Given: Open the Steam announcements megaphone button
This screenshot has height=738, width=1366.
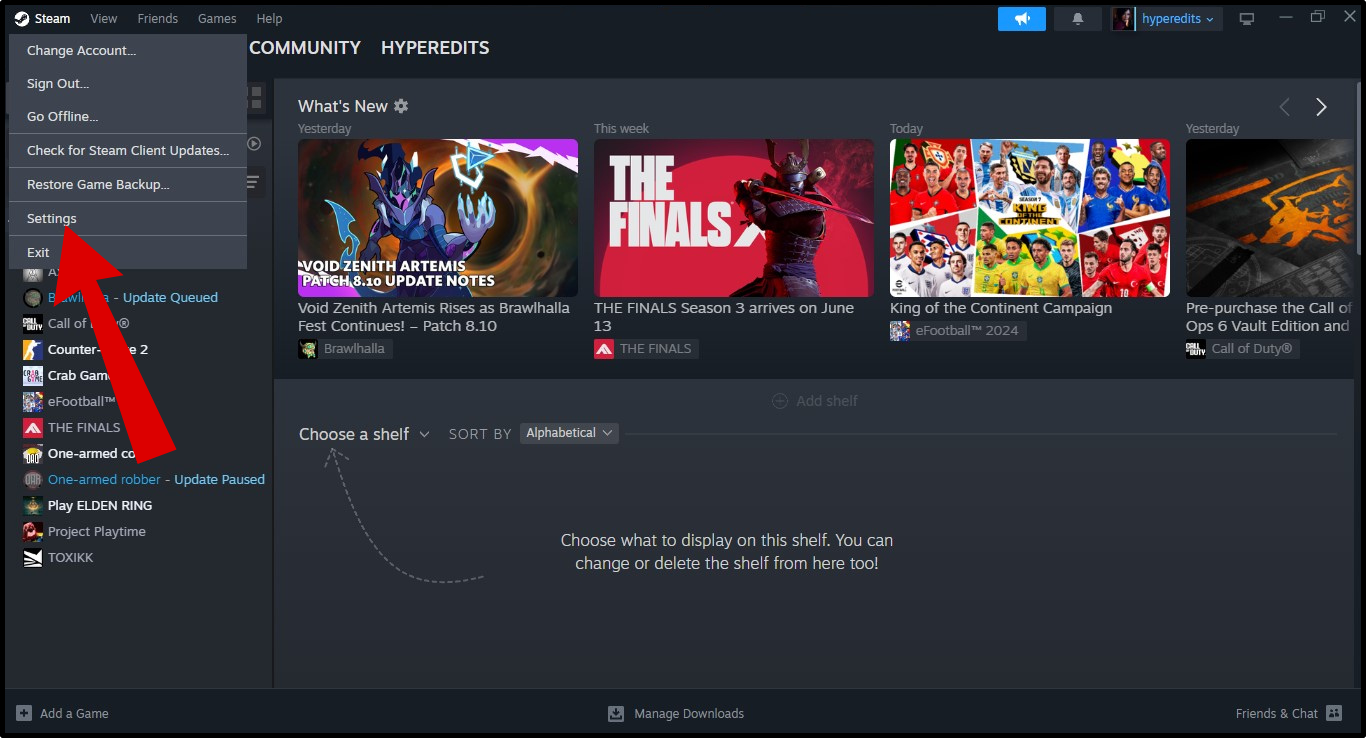Looking at the screenshot, I should coord(1022,19).
